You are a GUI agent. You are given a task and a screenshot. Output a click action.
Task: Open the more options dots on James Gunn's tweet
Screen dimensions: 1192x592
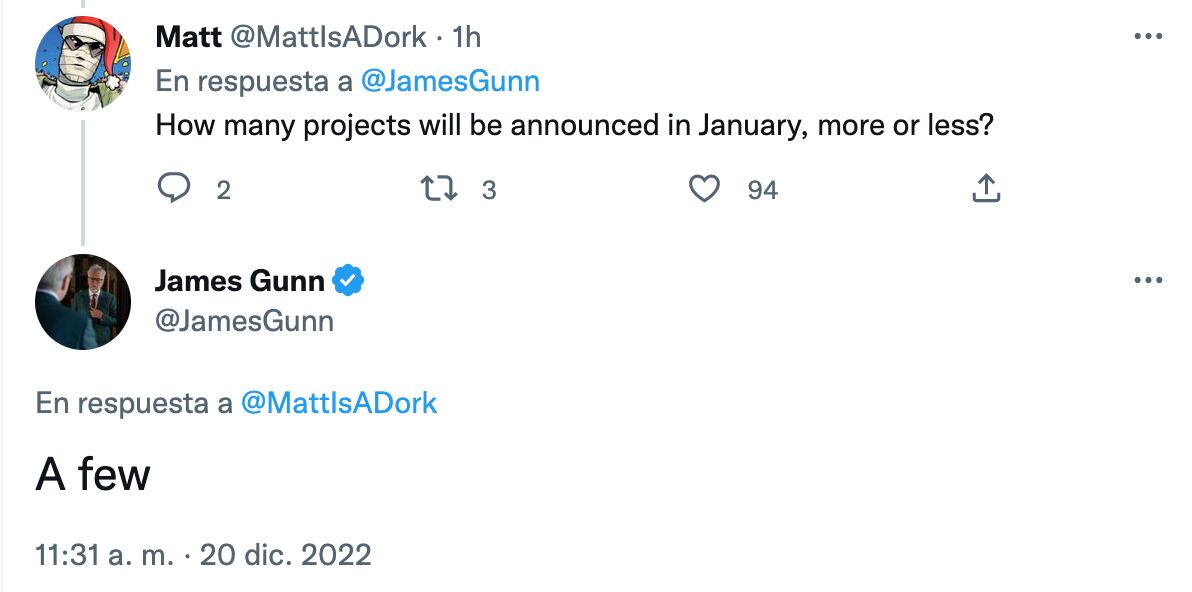1148,281
